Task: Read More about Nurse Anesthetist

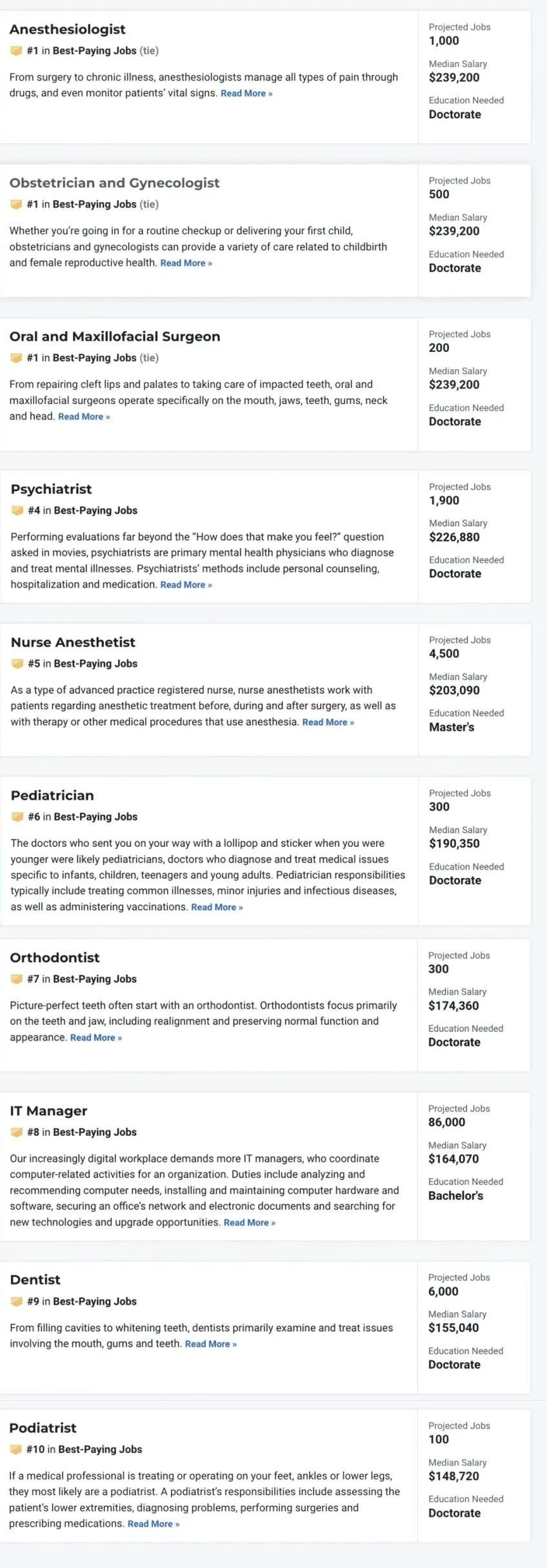Action: point(328,722)
